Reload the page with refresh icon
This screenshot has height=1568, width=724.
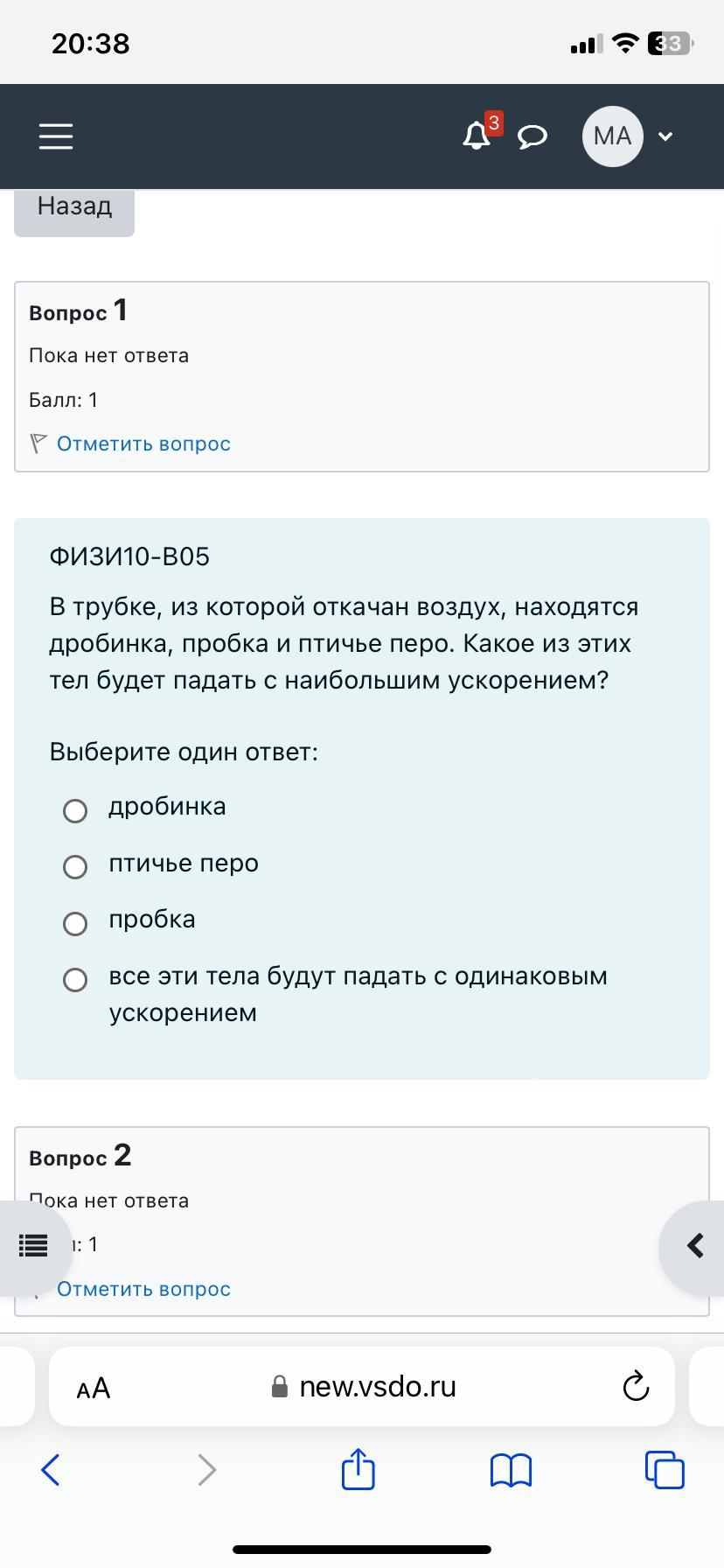click(636, 1387)
